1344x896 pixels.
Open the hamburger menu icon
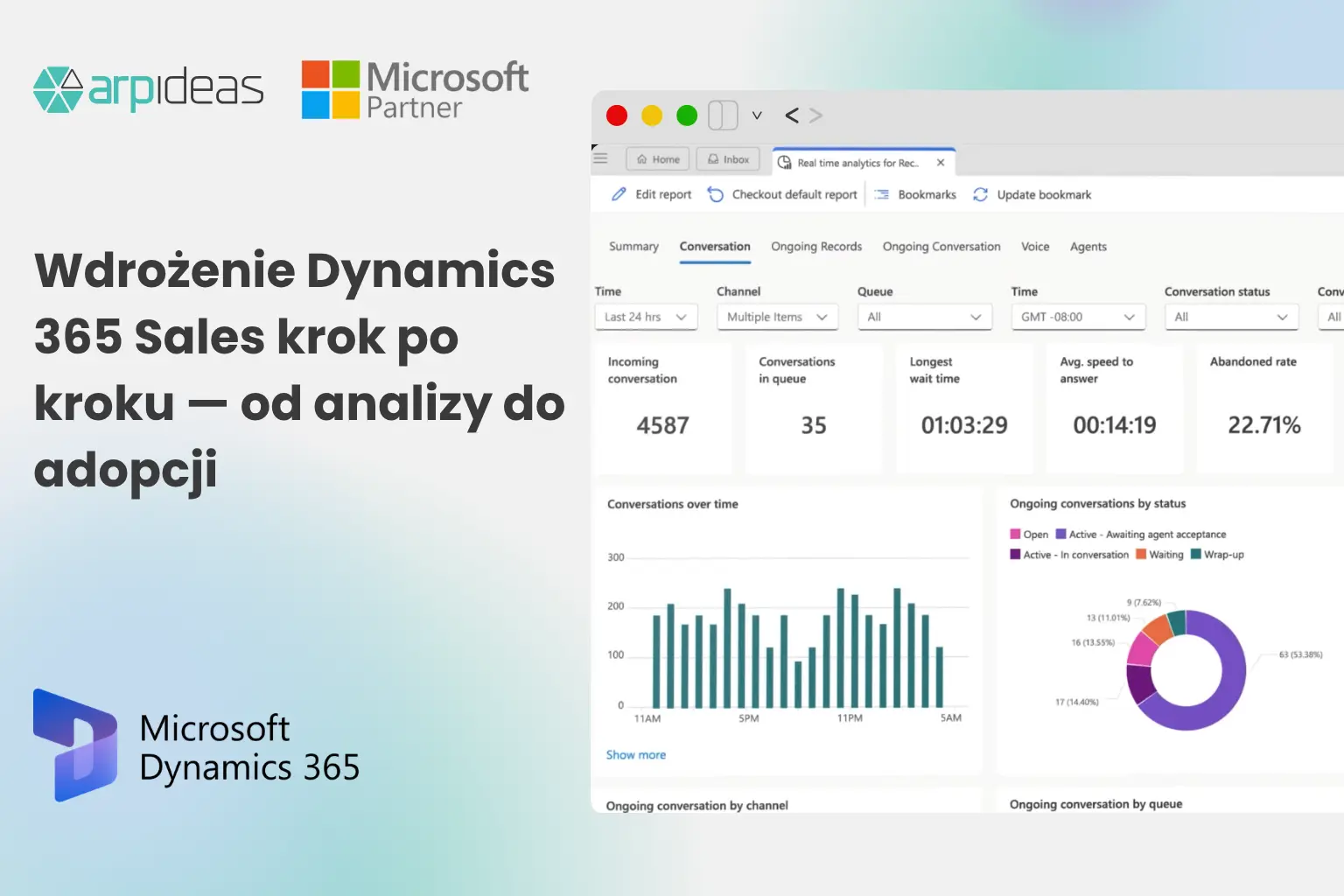[x=600, y=158]
